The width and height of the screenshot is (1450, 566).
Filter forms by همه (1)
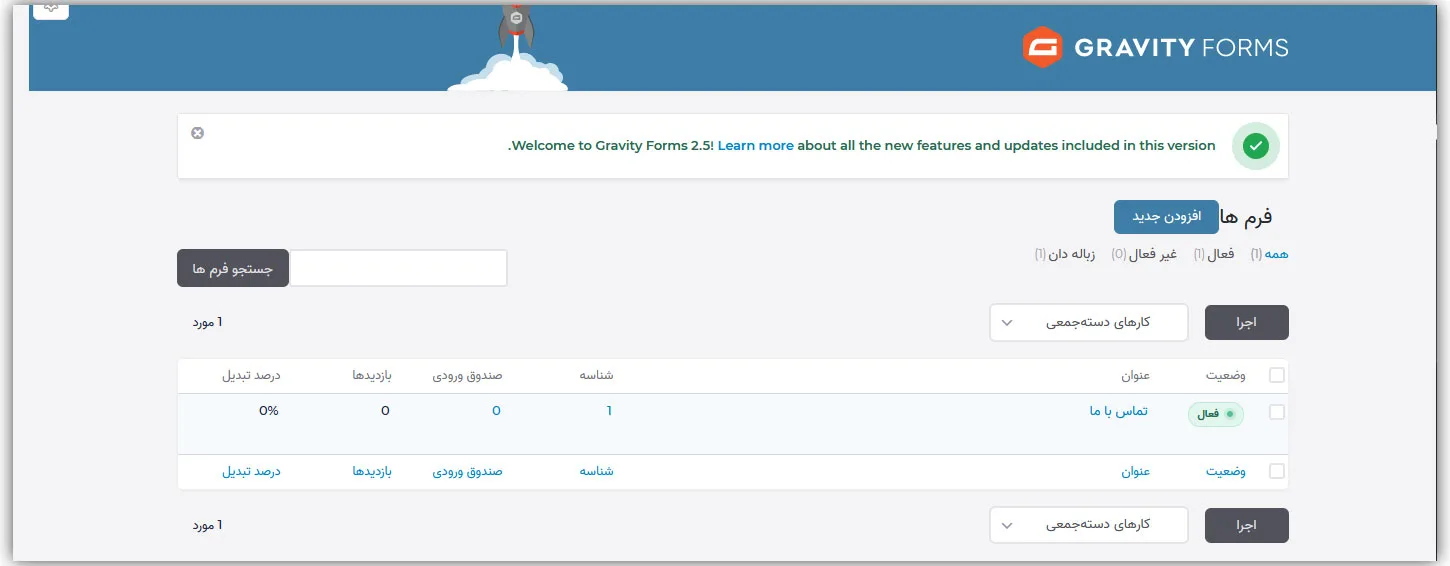(x=1269, y=254)
